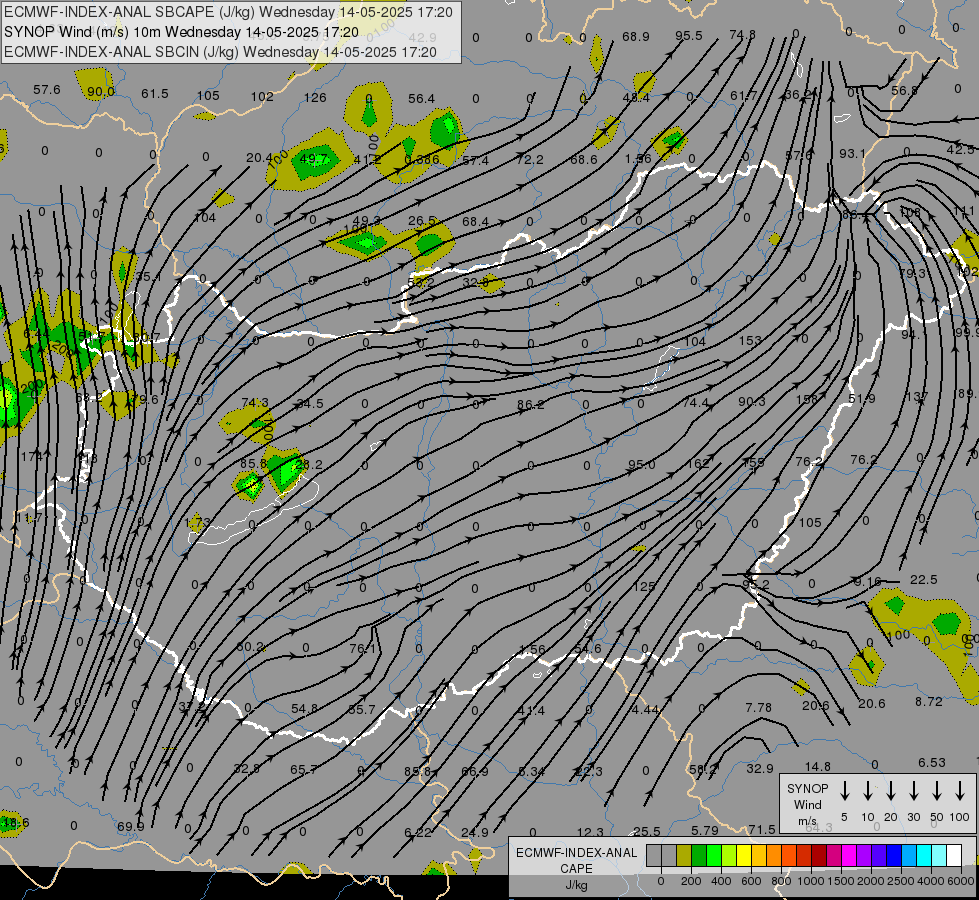This screenshot has width=979, height=900.
Task: Click the grid value 162
Action: pyautogui.click(x=697, y=463)
